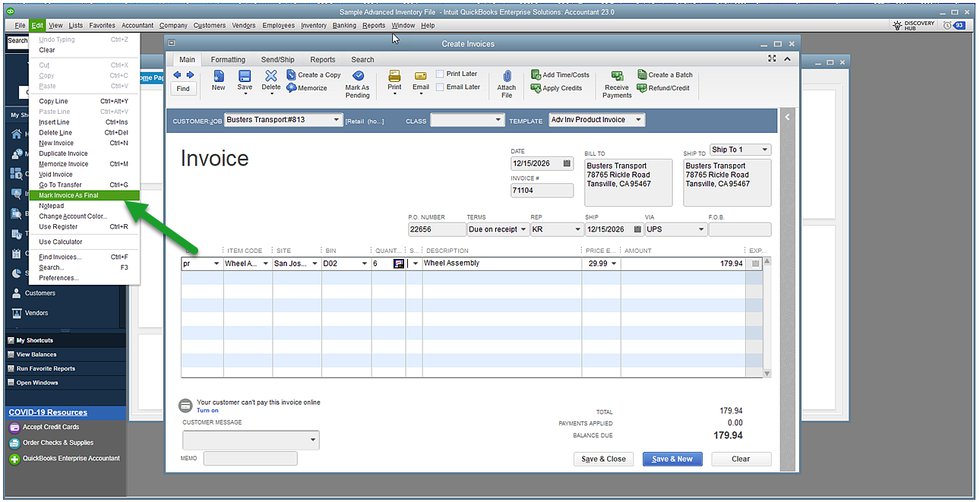
Task: Enable the Email Later checkbox
Action: pyautogui.click(x=441, y=87)
